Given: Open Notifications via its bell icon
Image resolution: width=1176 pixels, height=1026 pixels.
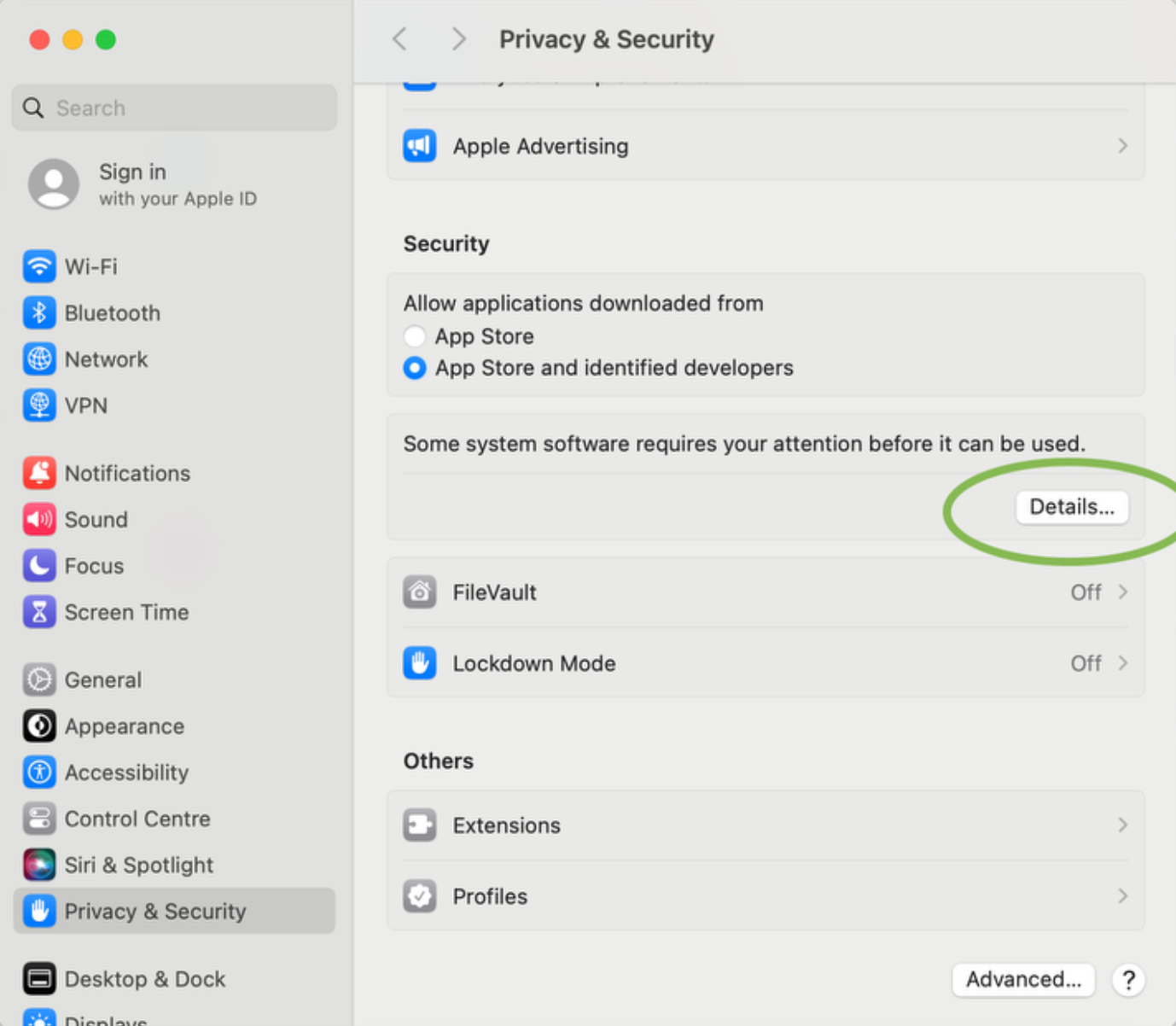Looking at the screenshot, I should coord(39,473).
